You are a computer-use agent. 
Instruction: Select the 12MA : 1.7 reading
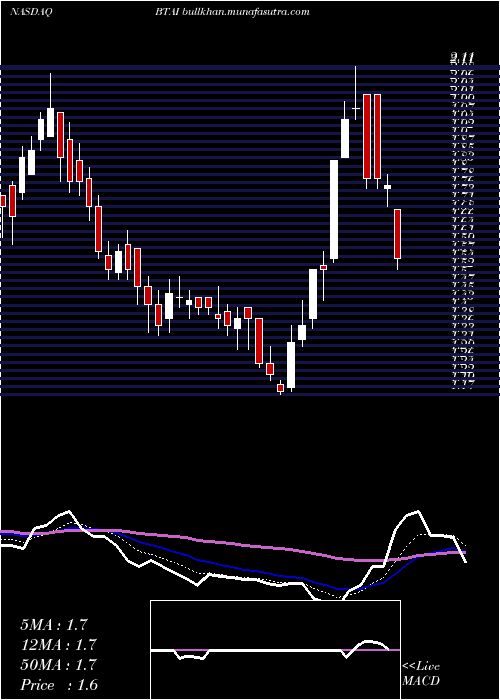(58, 645)
